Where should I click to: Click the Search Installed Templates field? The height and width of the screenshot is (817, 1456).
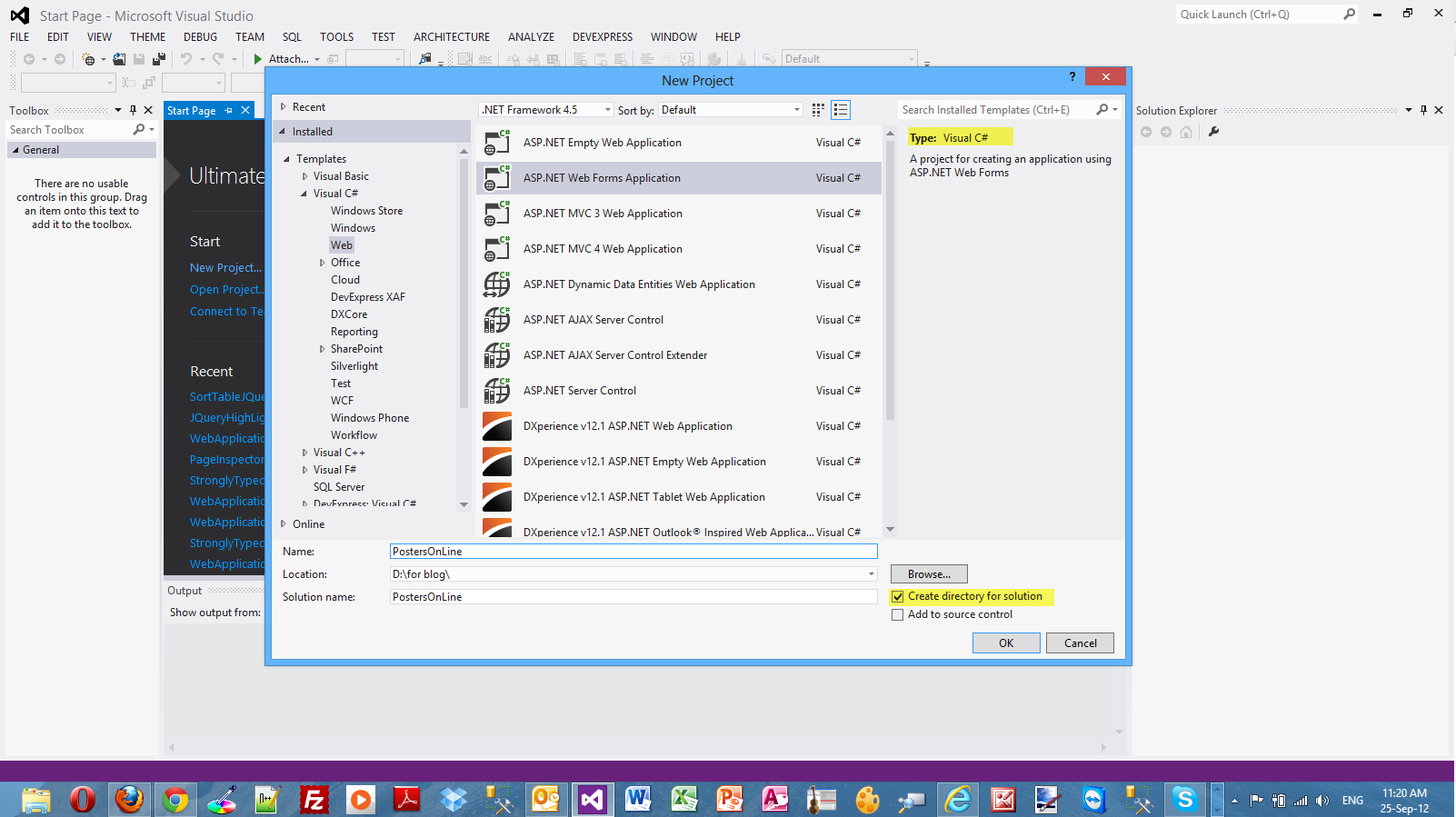pyautogui.click(x=995, y=110)
